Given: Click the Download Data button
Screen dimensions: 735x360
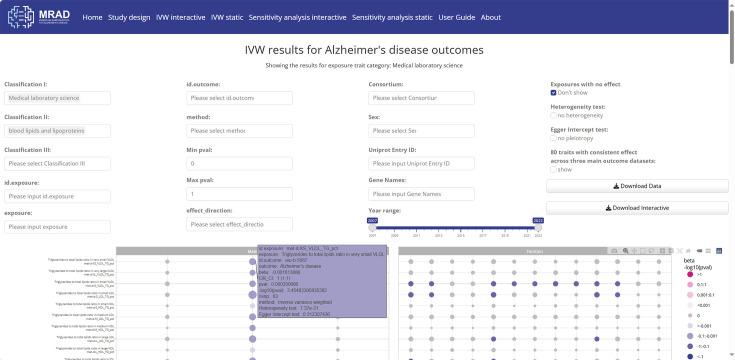Looking at the screenshot, I should (638, 186).
